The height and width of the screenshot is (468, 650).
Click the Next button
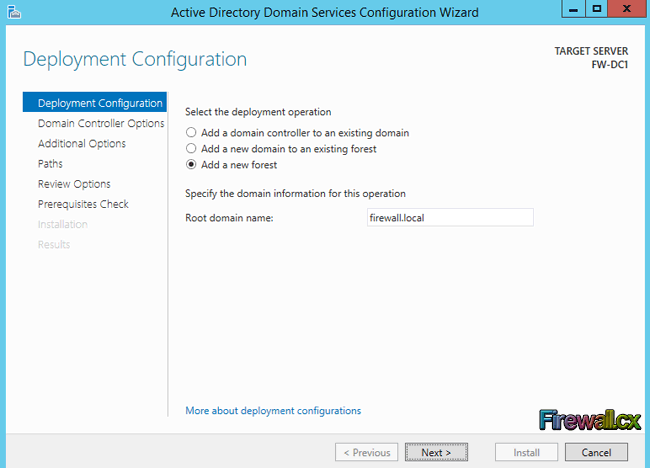coord(437,452)
